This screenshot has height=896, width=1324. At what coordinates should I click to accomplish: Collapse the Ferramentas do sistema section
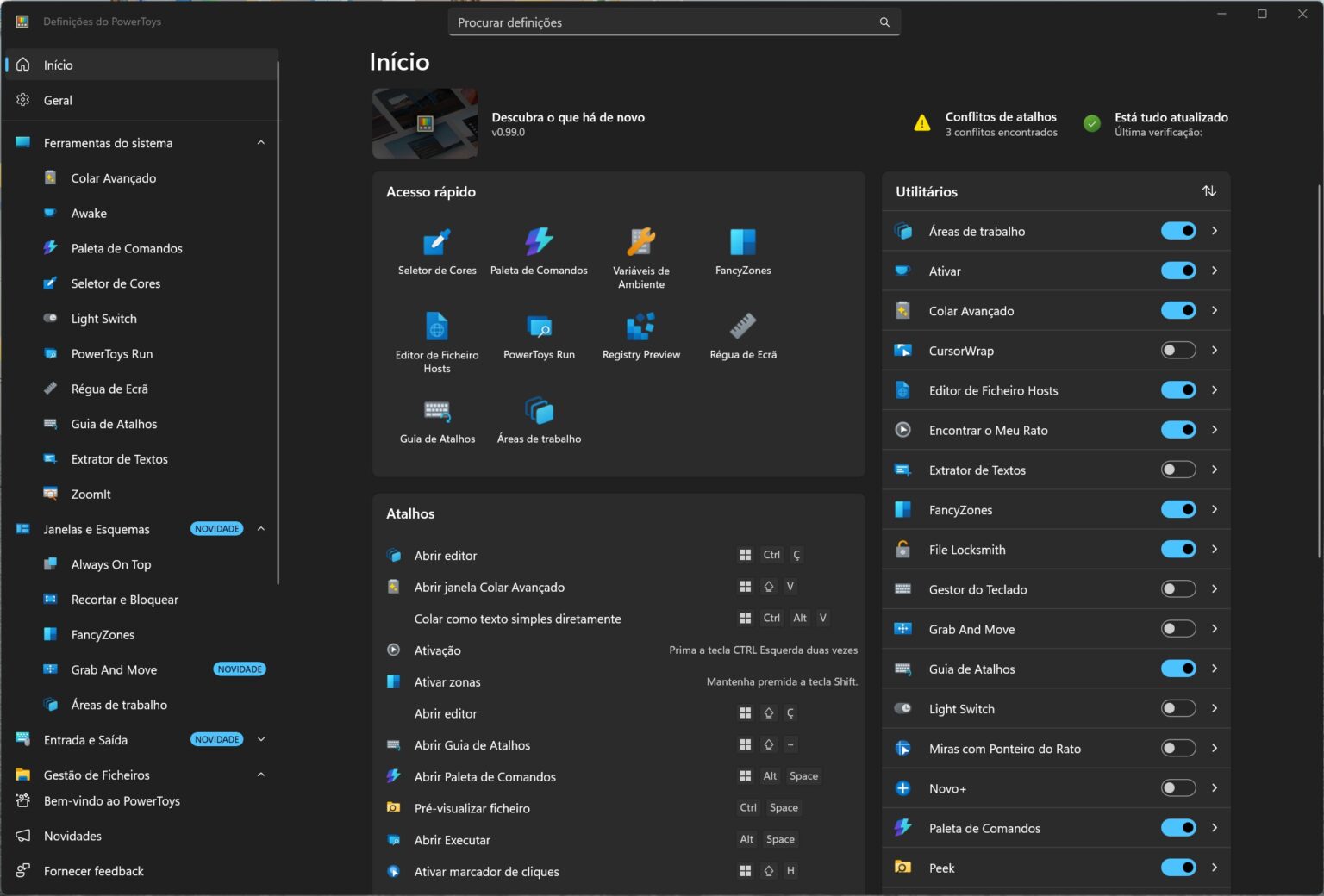point(261,143)
